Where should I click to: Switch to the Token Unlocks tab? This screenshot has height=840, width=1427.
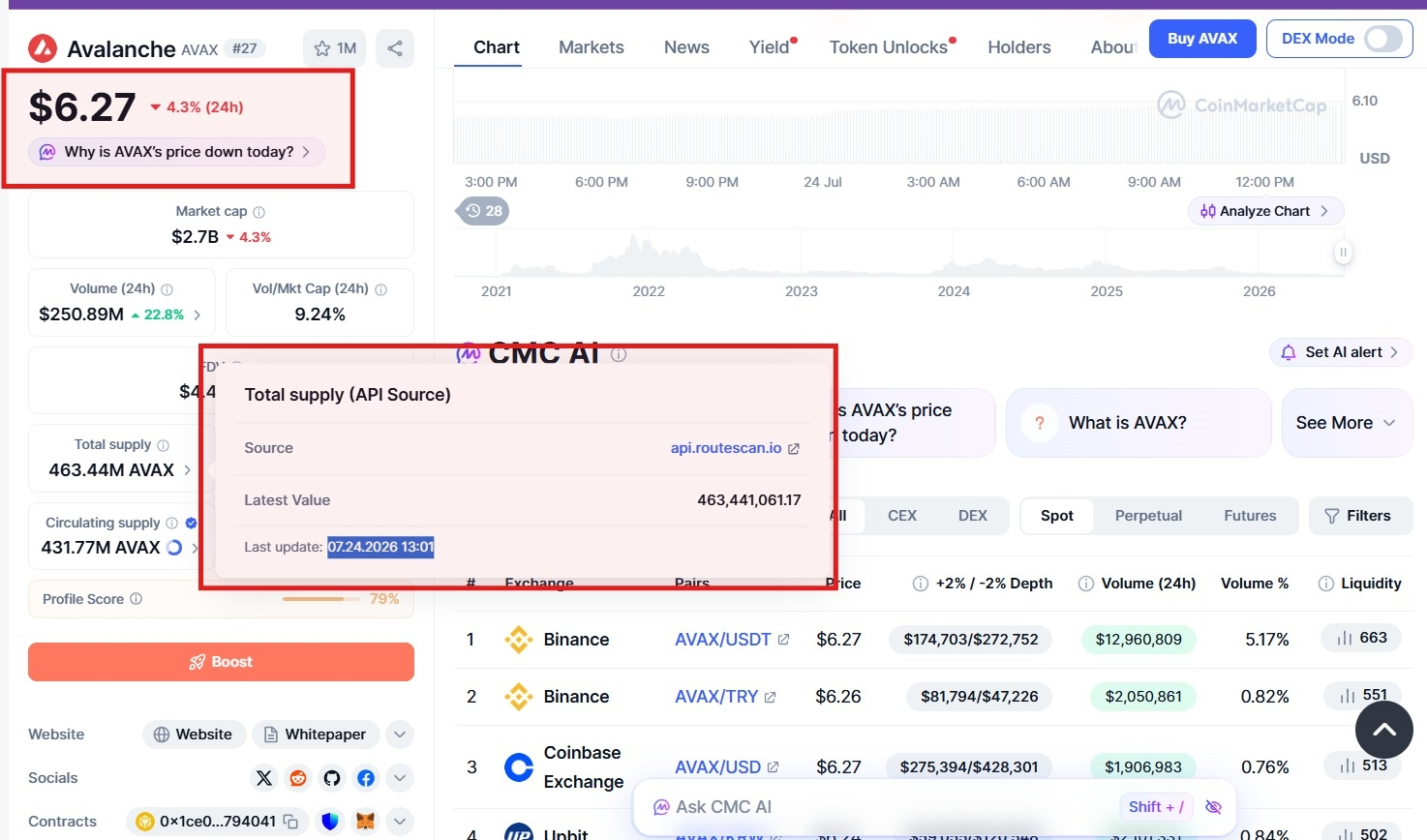(891, 47)
